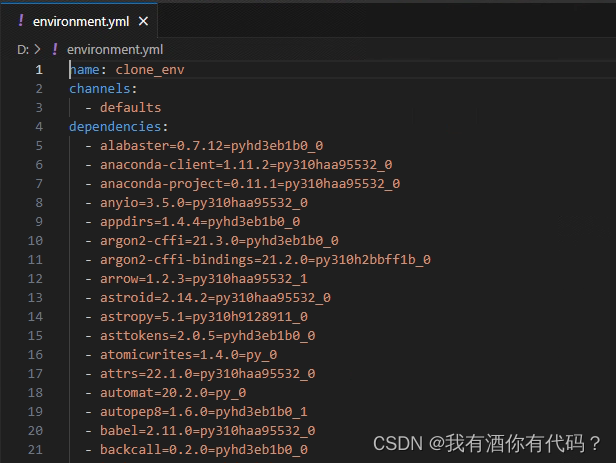This screenshot has height=463, width=616.
Task: Click the anyio=3.5.0 dependency
Action: [204, 203]
